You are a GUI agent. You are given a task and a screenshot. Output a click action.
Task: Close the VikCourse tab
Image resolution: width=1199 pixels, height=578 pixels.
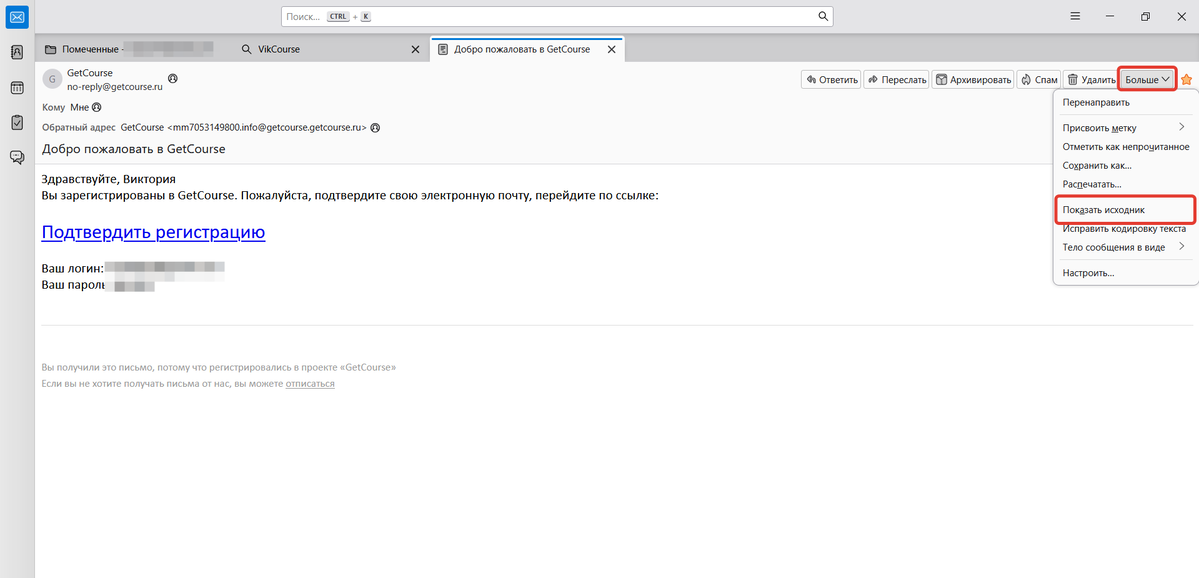(415, 50)
